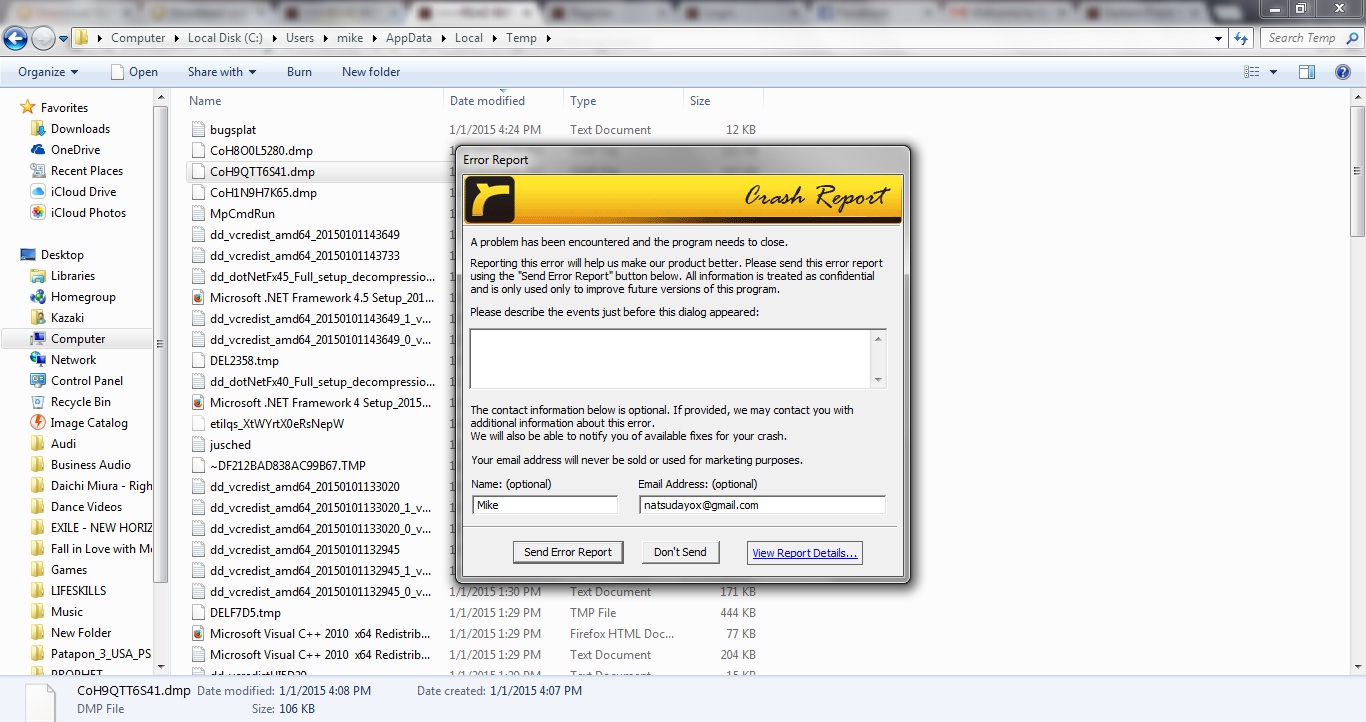Click Open in the toolbar
This screenshot has height=722, width=1366.
coord(134,72)
